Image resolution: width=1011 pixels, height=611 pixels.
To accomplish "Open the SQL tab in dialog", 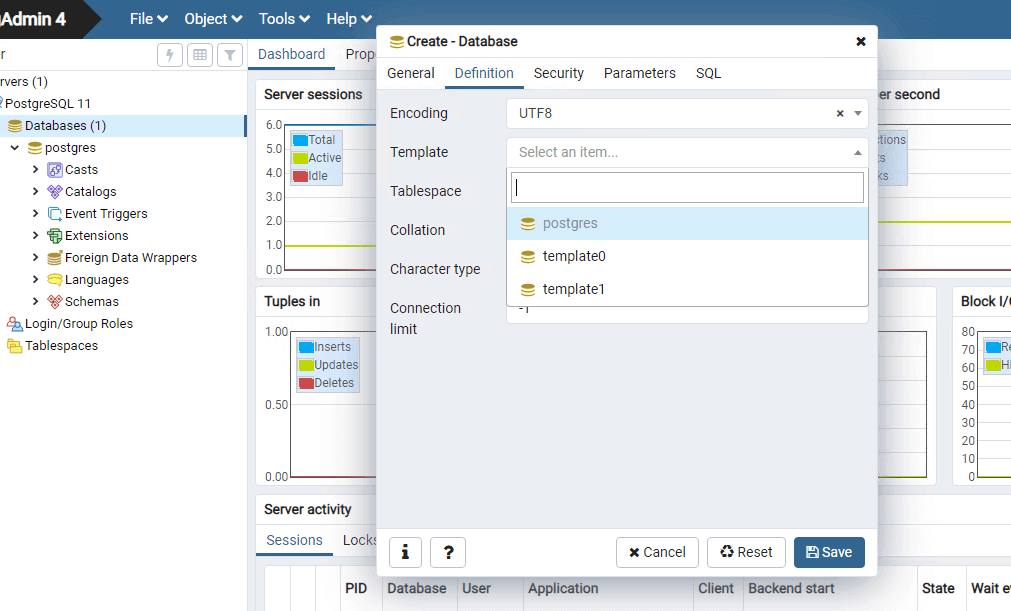I will [x=708, y=73].
